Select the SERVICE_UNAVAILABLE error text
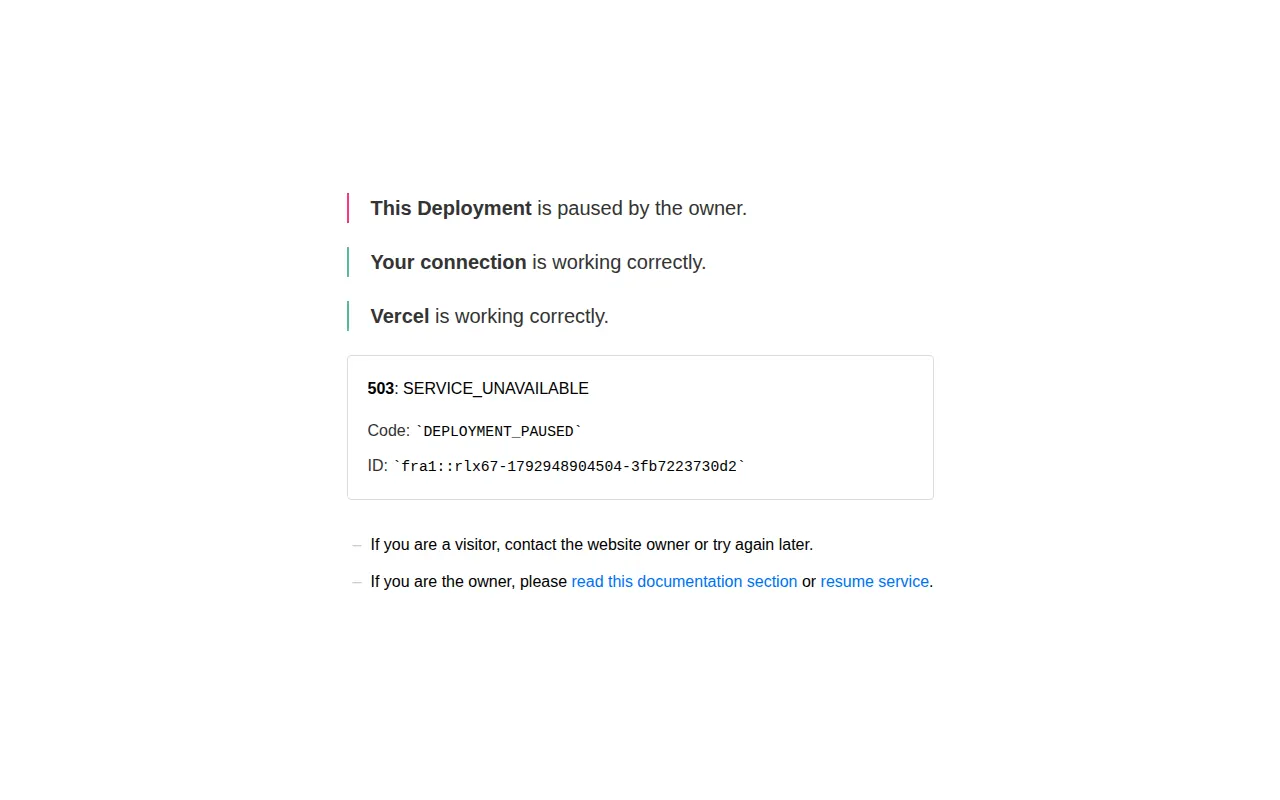 [x=496, y=388]
